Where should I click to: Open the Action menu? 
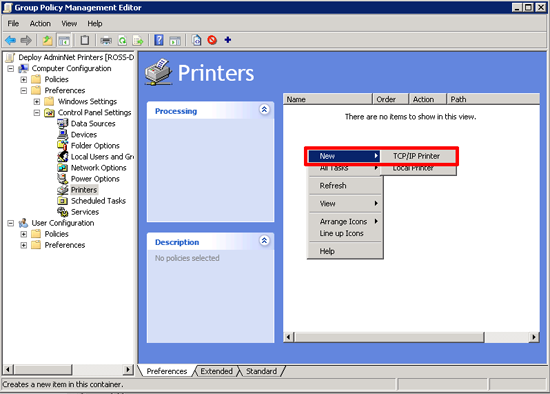click(40, 24)
